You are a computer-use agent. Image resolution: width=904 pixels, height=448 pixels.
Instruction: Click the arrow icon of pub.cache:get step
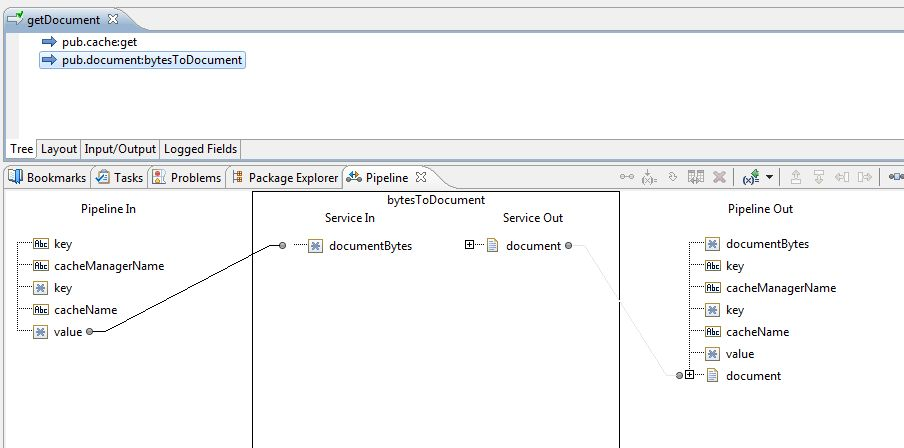pyautogui.click(x=50, y=42)
